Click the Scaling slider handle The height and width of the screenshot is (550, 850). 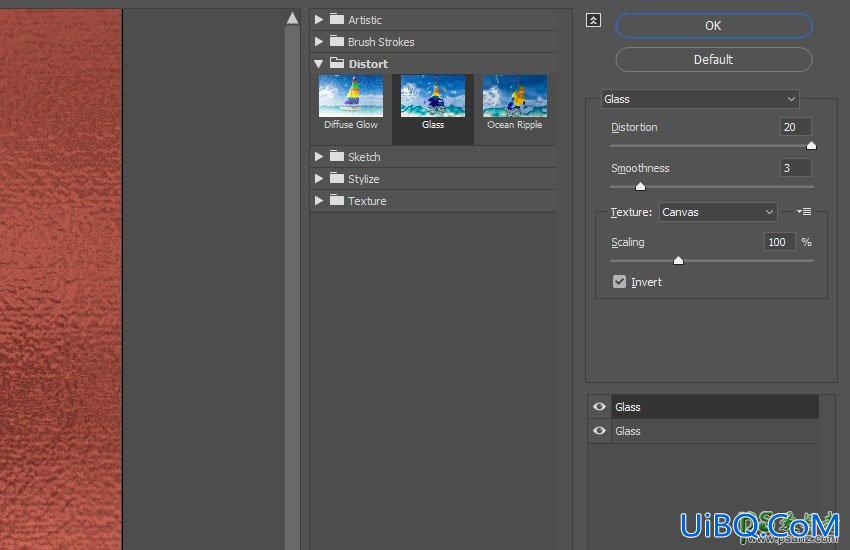pyautogui.click(x=678, y=261)
